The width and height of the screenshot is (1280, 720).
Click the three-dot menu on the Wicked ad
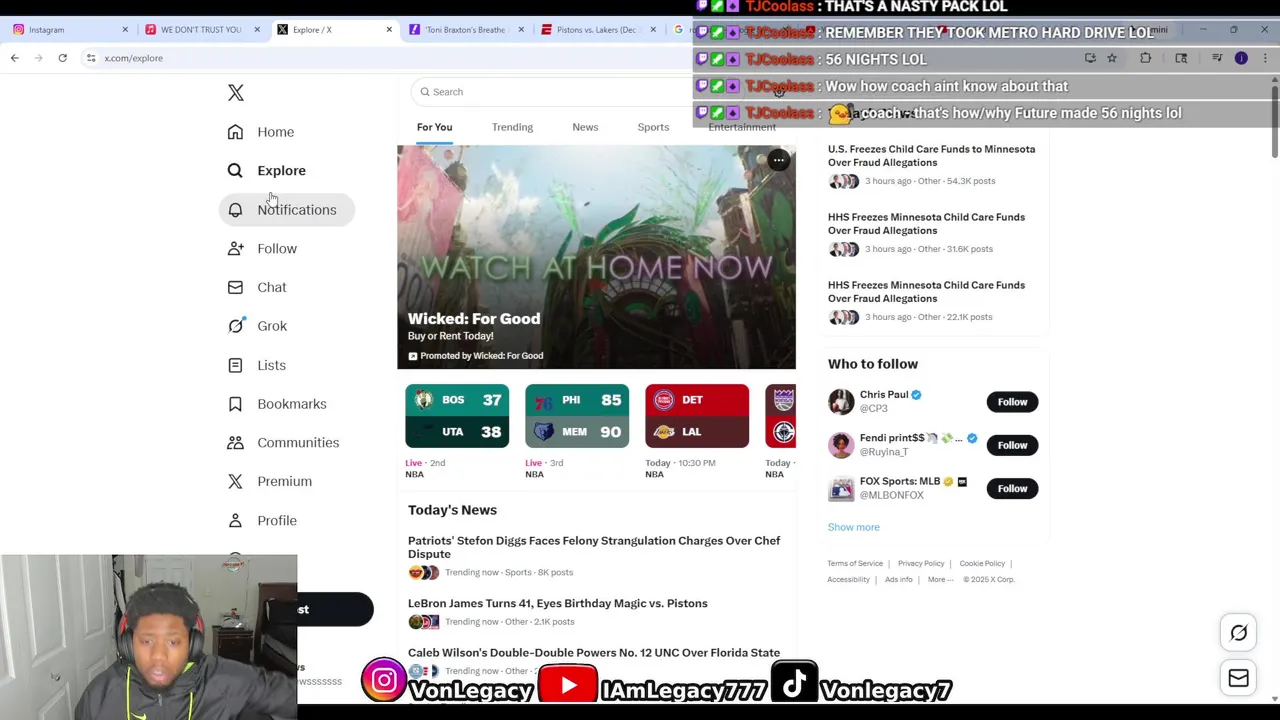point(778,160)
